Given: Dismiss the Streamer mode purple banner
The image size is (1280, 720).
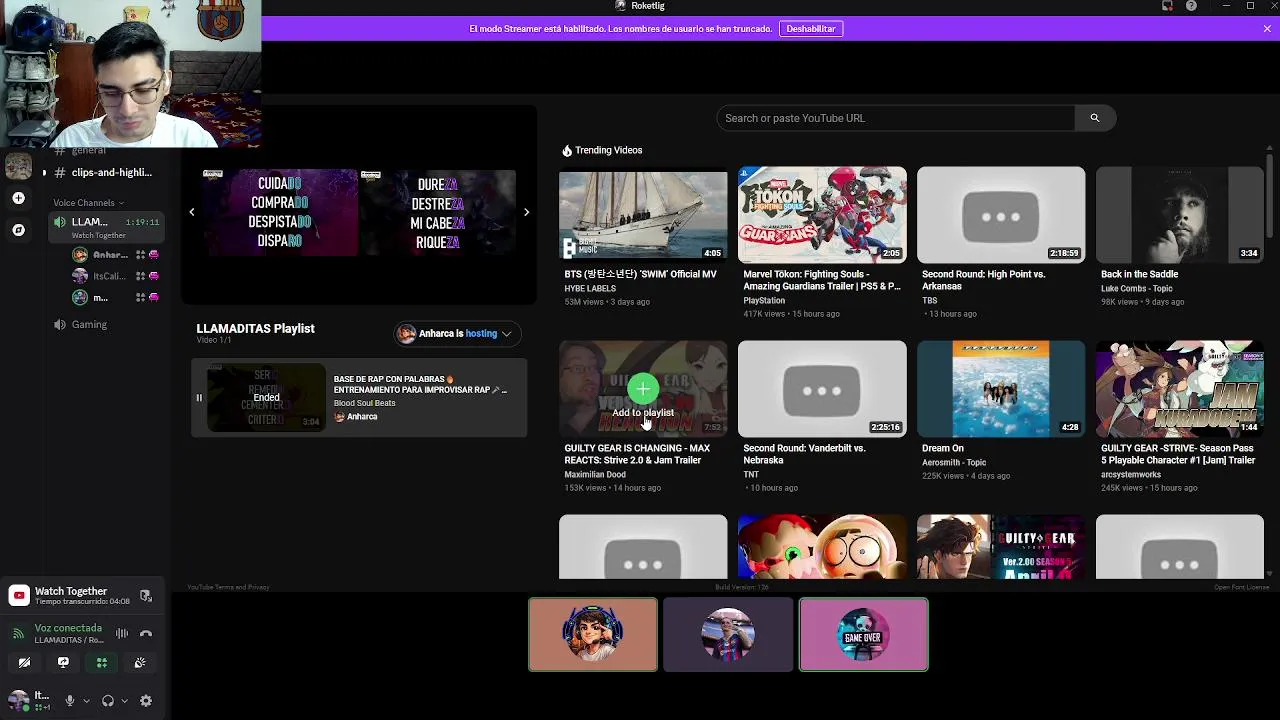Looking at the screenshot, I should (1267, 29).
